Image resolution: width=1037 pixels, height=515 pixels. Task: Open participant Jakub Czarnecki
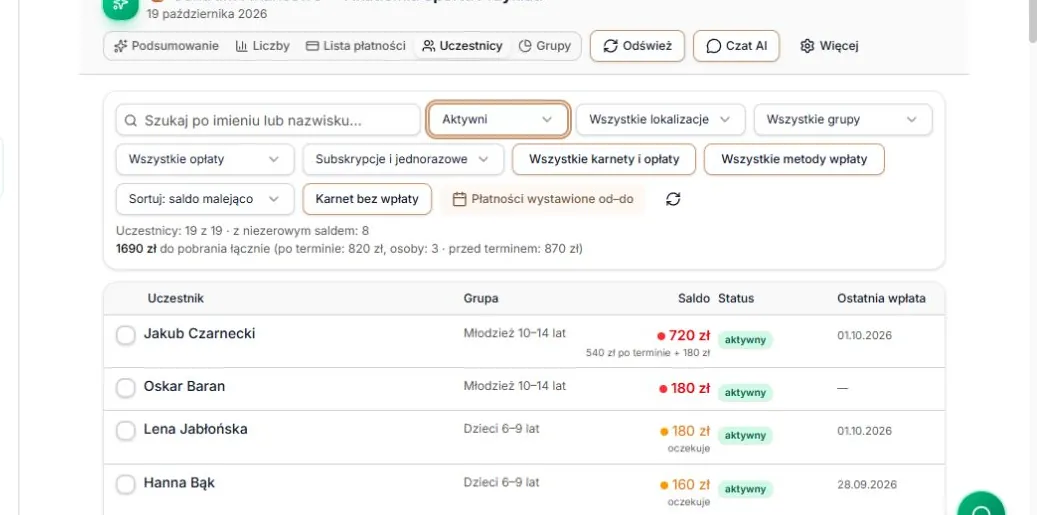(199, 334)
